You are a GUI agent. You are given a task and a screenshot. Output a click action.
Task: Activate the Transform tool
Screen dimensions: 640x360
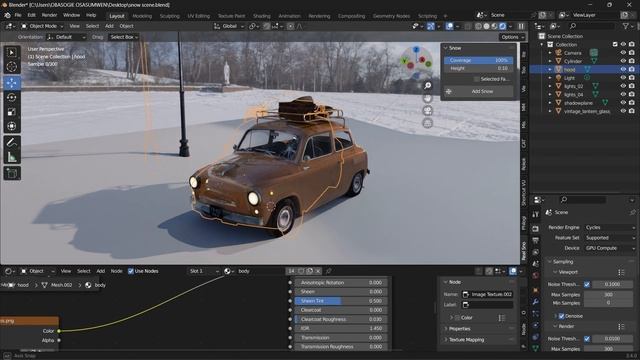click(12, 126)
